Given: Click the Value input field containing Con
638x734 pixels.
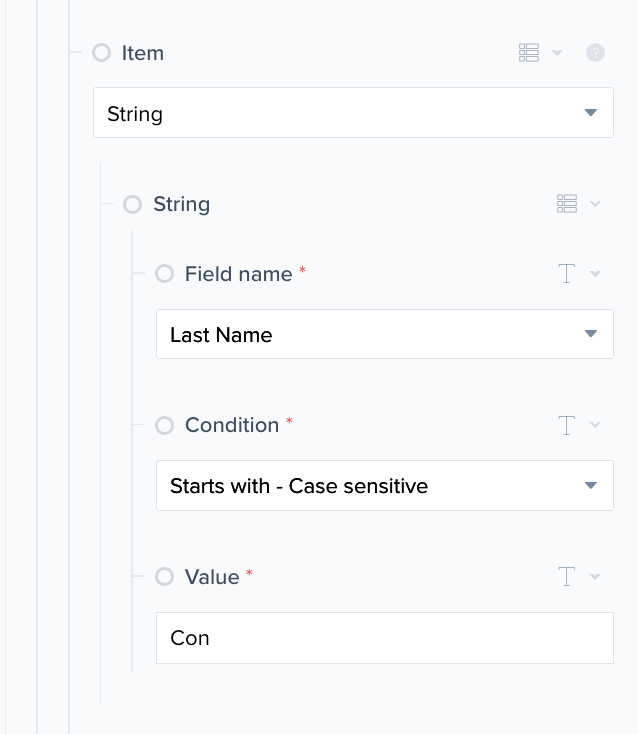Looking at the screenshot, I should tap(384, 638).
